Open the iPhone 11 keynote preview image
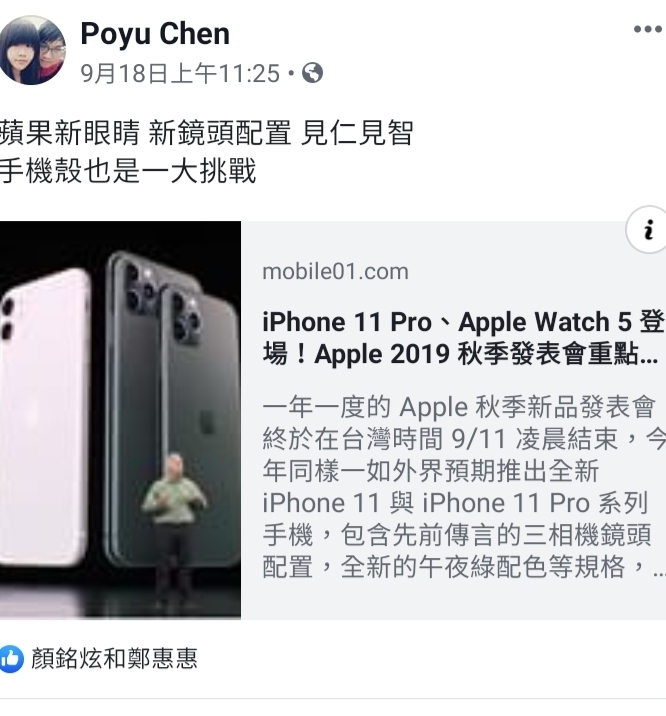This screenshot has height=716, width=666. point(121,420)
